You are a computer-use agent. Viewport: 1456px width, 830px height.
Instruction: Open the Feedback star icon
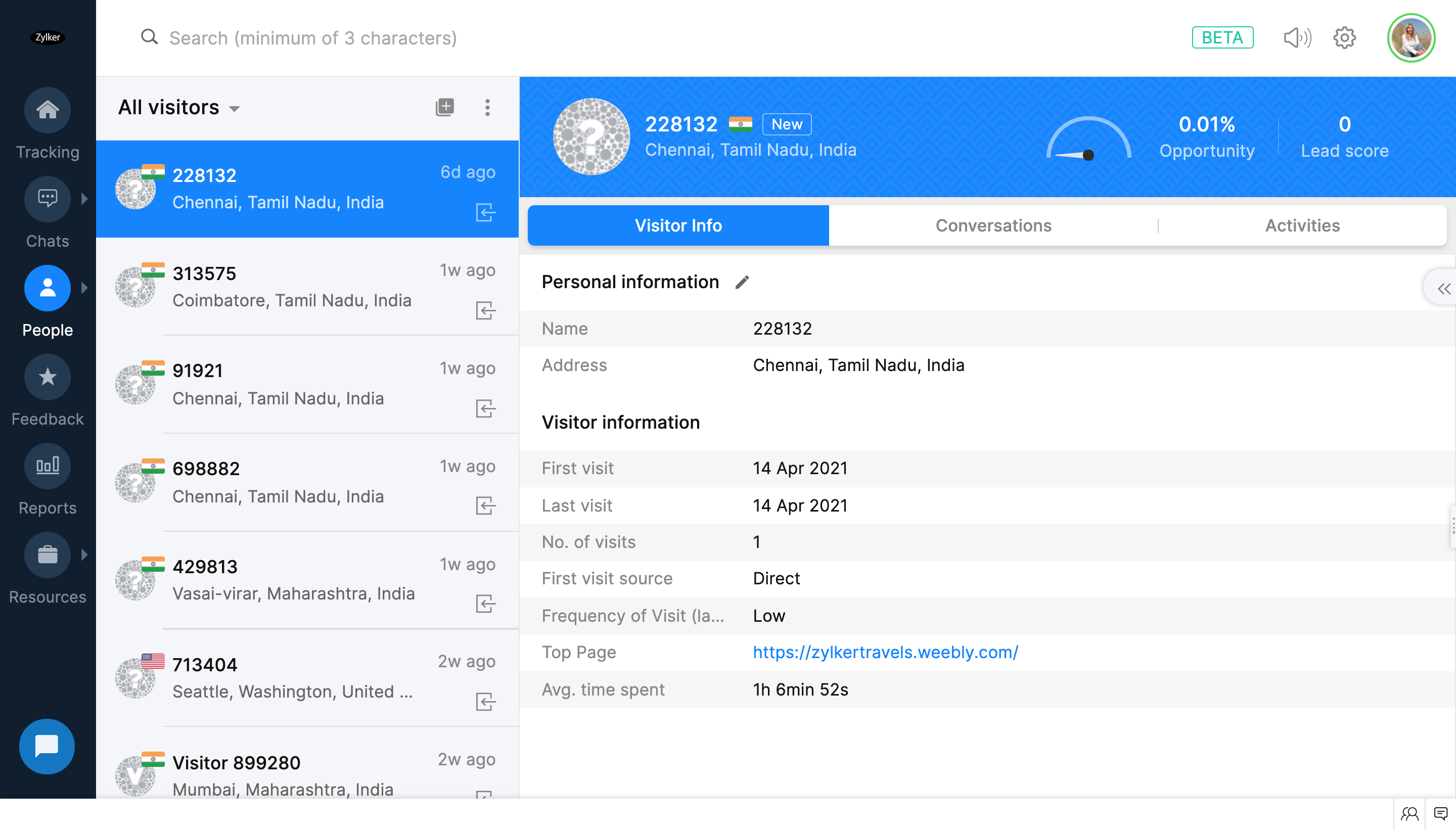[48, 377]
